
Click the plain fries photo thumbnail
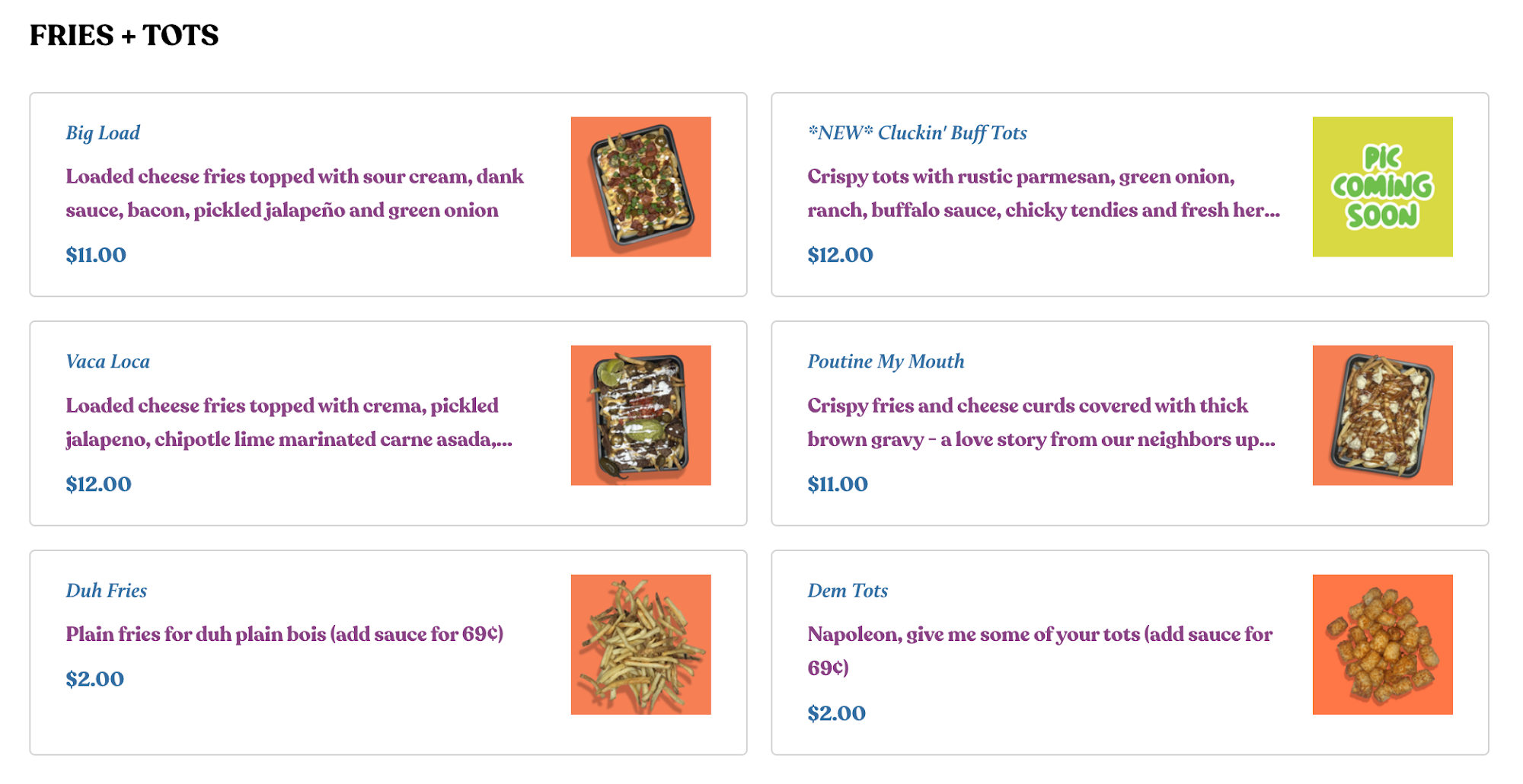point(640,645)
